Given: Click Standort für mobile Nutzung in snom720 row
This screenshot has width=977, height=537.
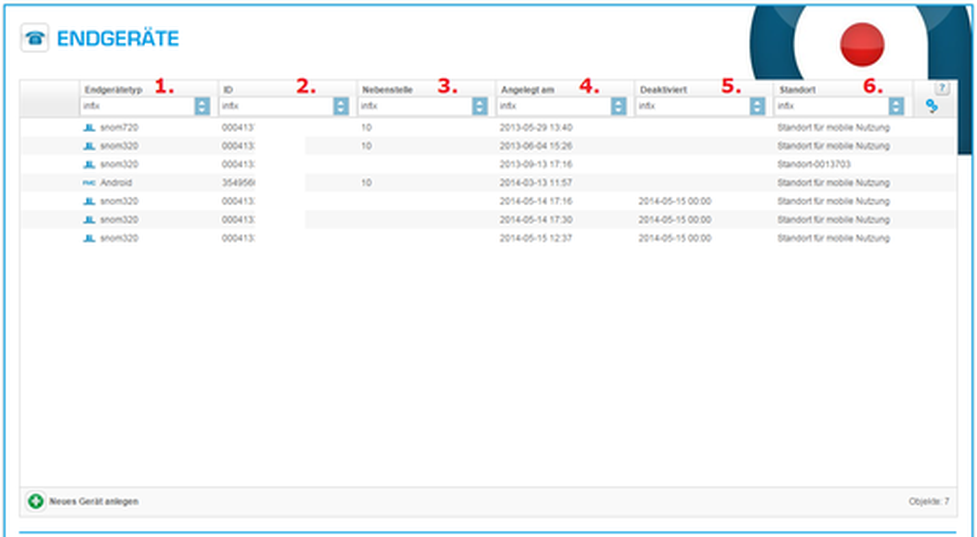Looking at the screenshot, I should [x=834, y=128].
